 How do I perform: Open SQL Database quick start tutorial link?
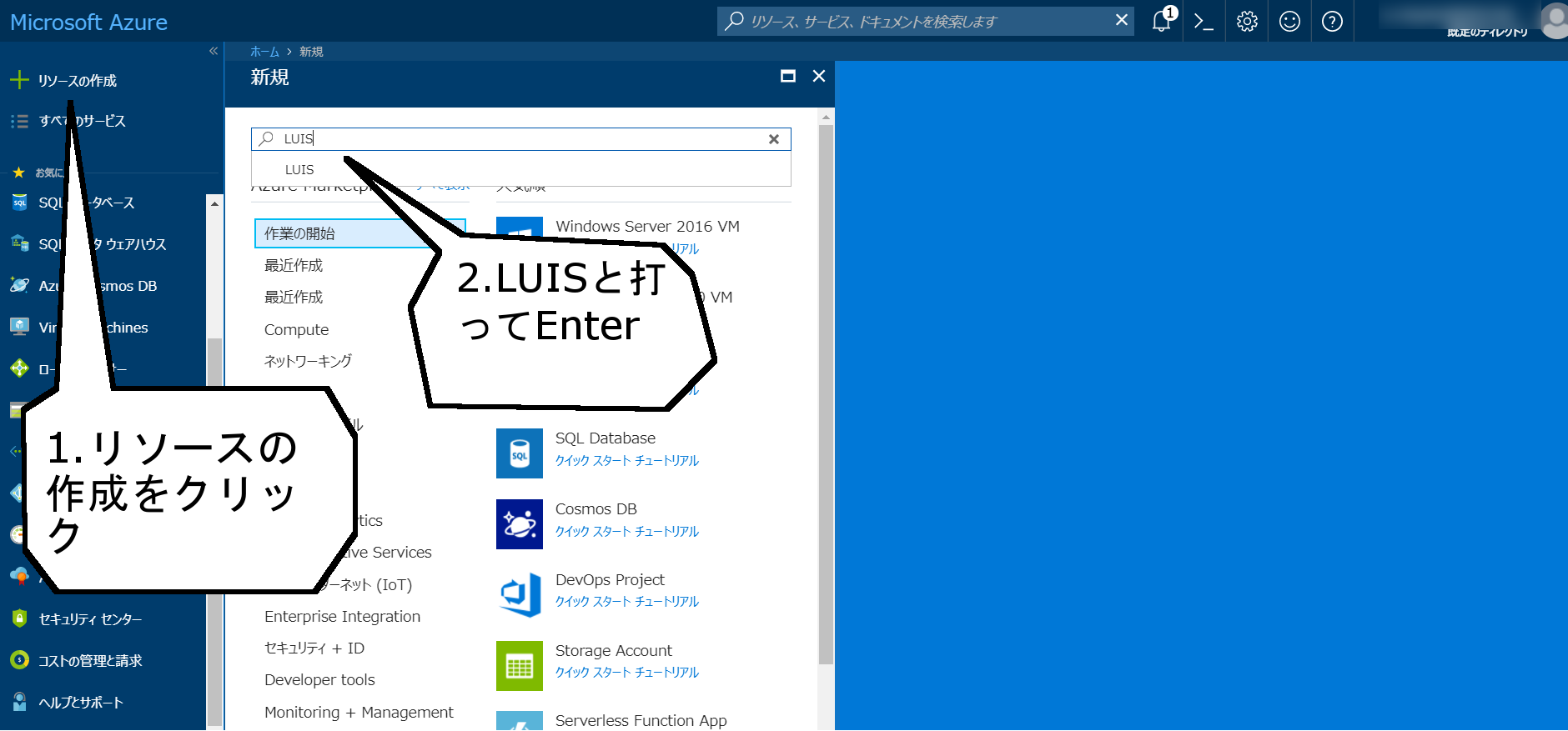(x=627, y=460)
